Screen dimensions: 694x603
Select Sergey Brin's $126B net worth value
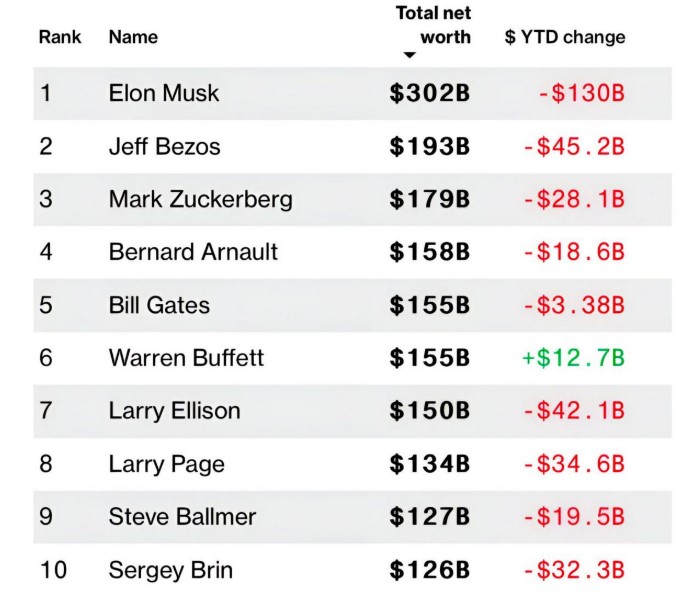[430, 570]
